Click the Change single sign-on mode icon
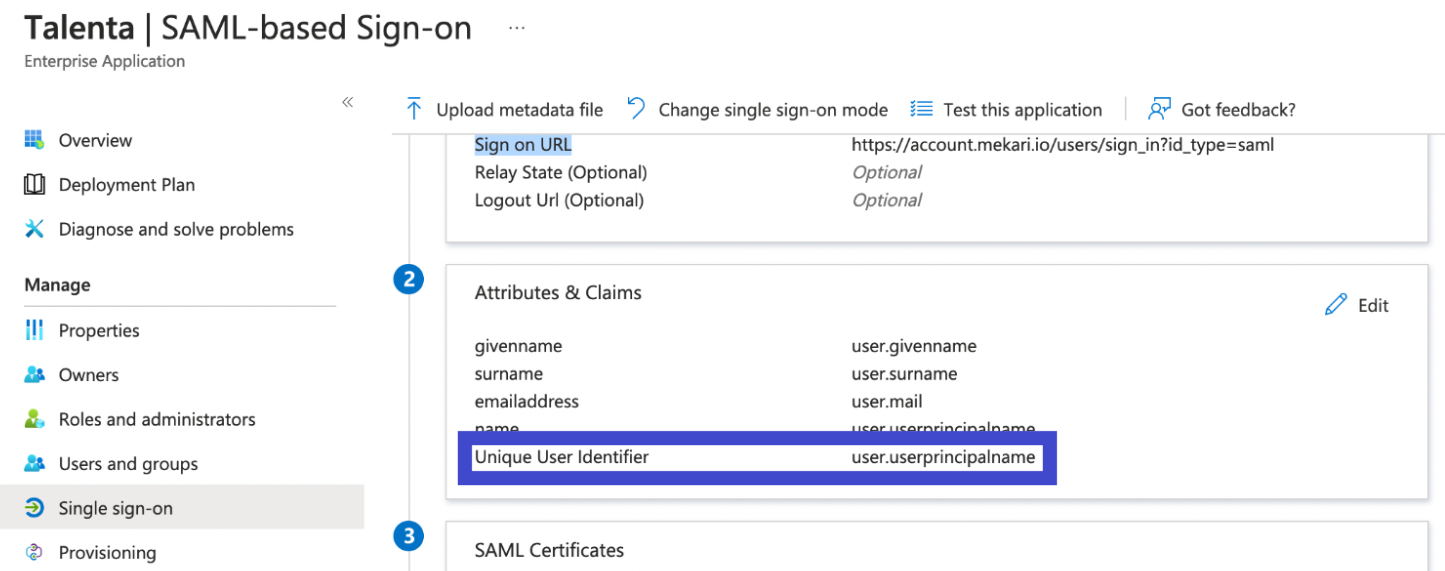 pos(636,109)
